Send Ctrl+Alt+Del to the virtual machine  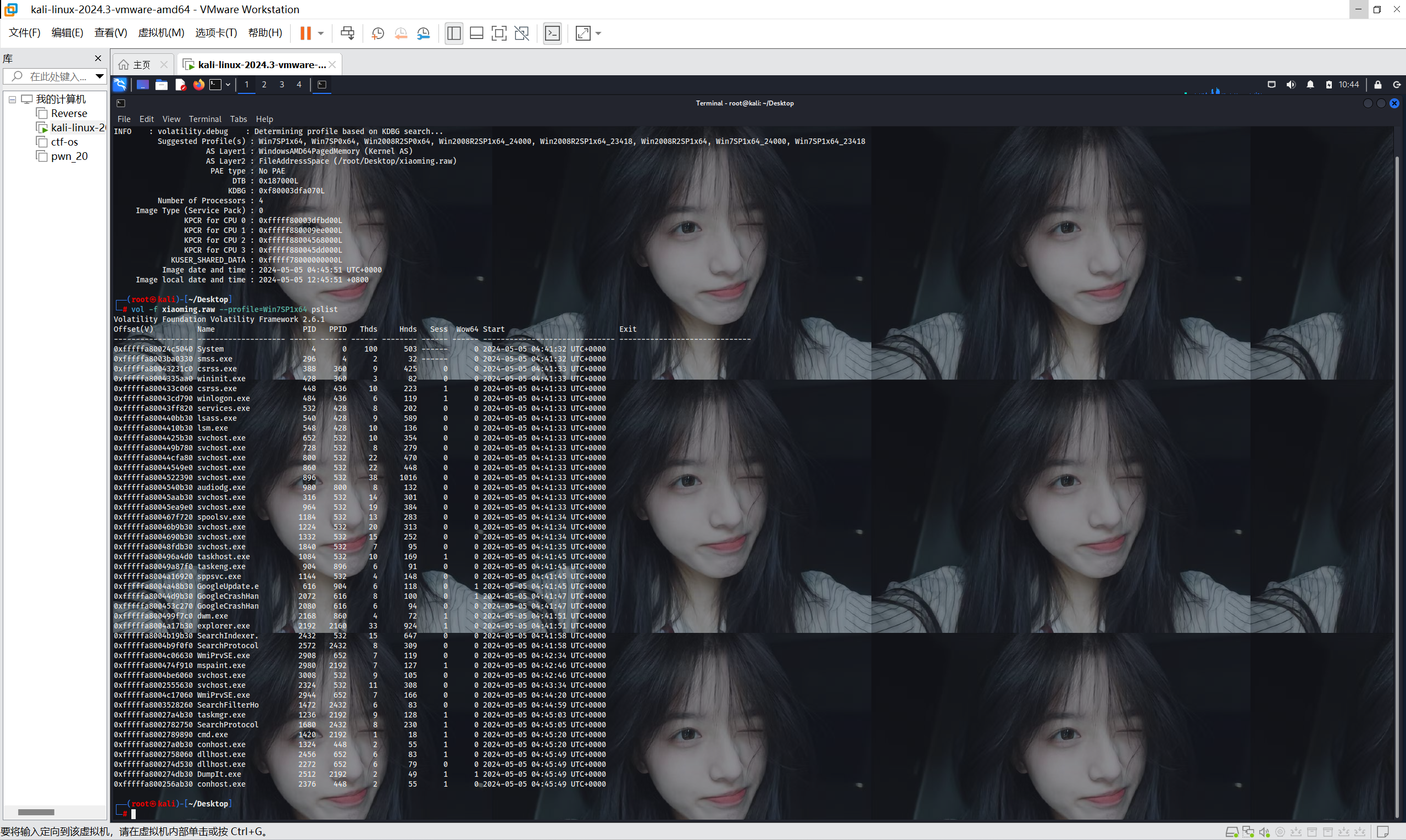click(x=348, y=34)
